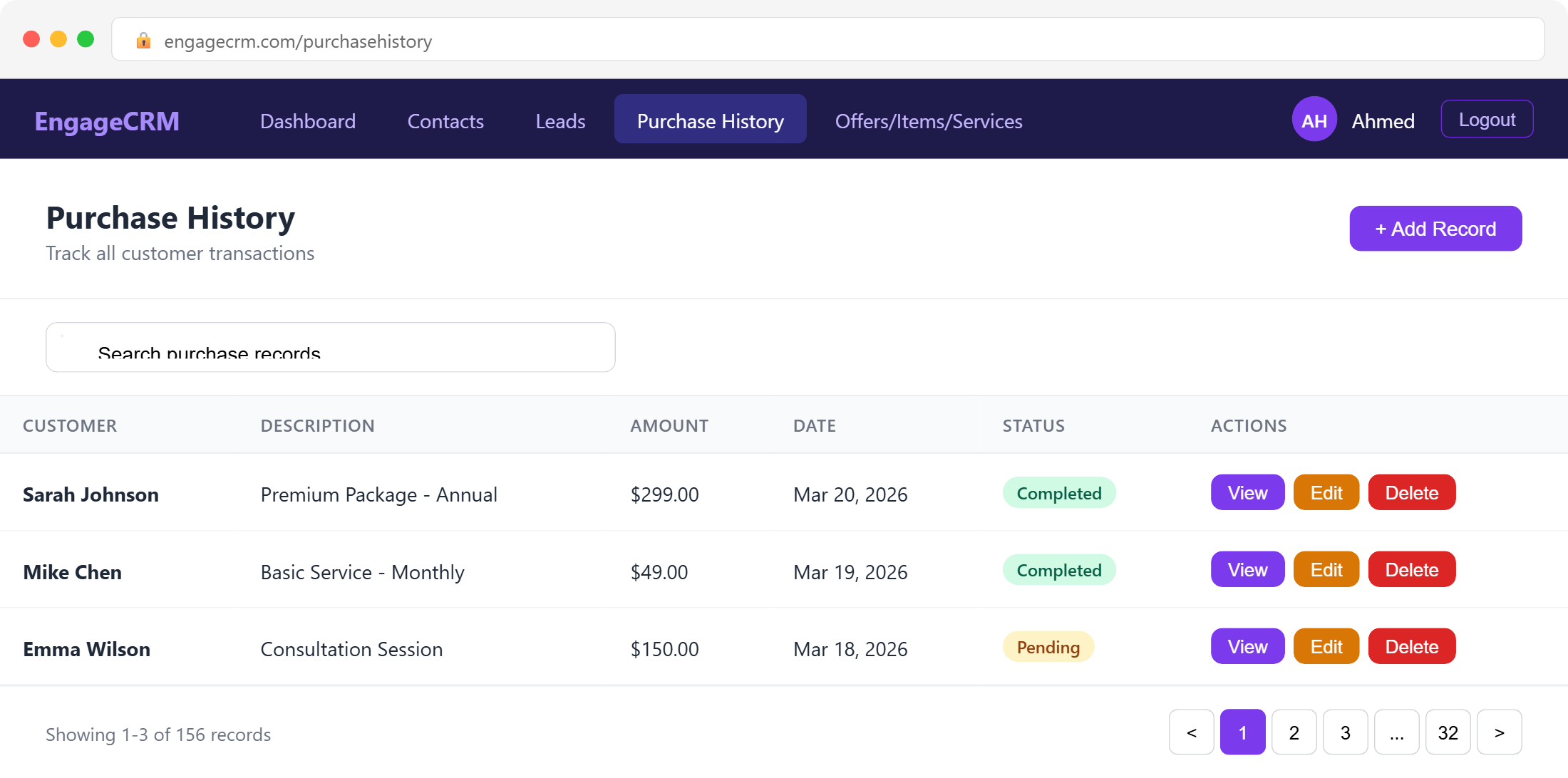1568x778 pixels.
Task: Open the Leads section
Action: tap(560, 121)
